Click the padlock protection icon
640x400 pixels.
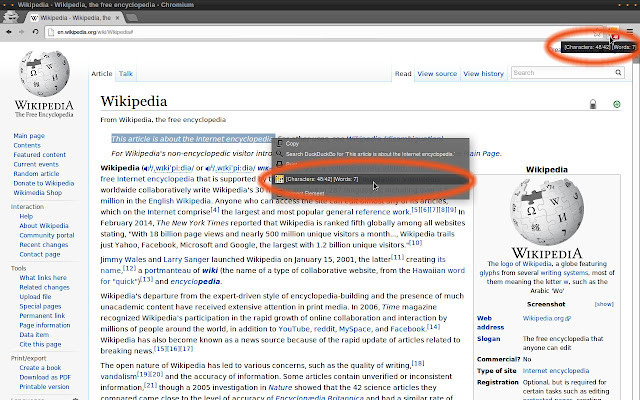(593, 104)
